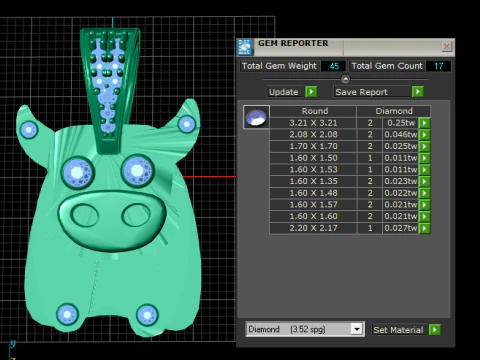Select the 1.60 X 1.57 size cell

click(313, 205)
